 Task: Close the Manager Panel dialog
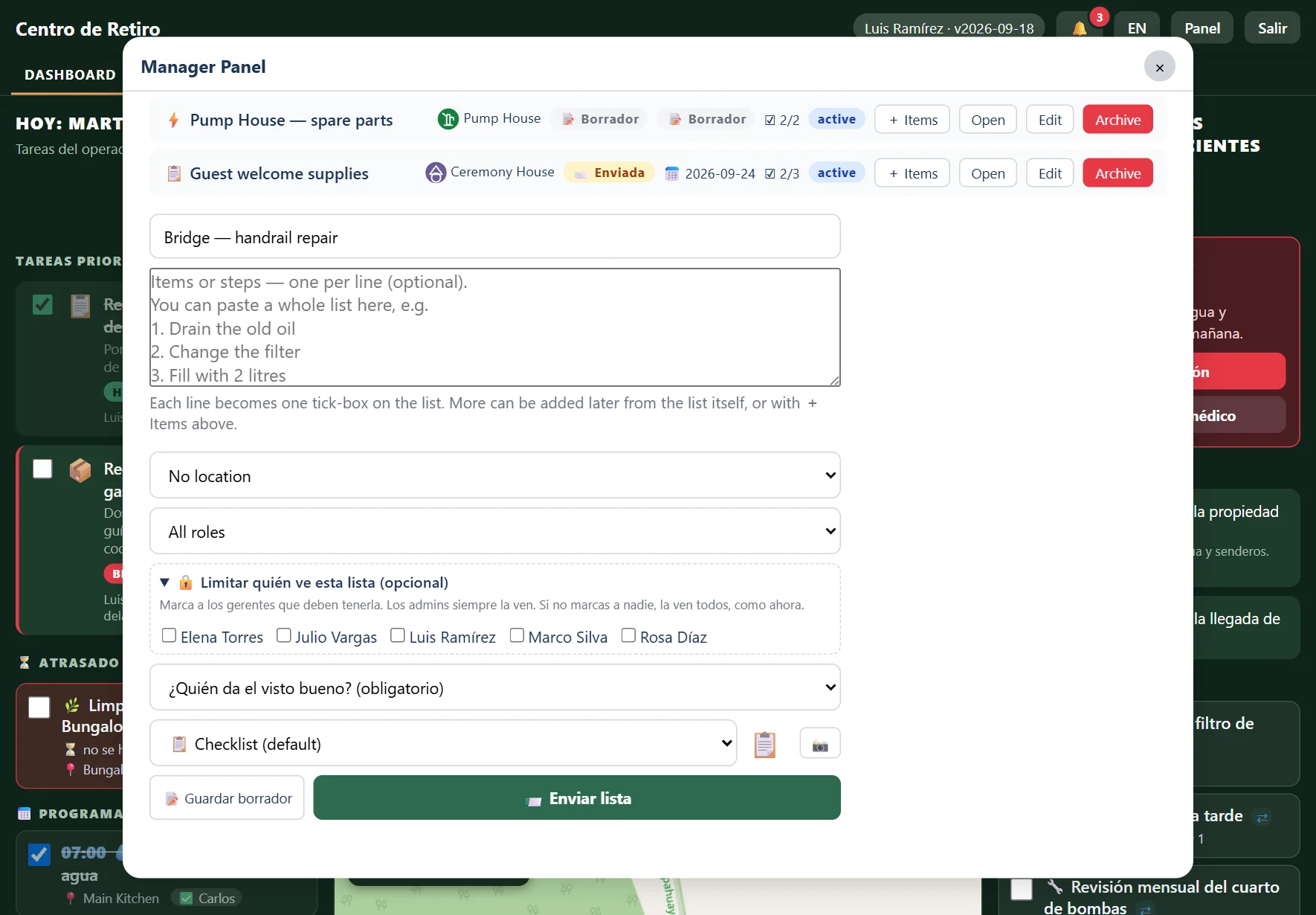click(1159, 67)
